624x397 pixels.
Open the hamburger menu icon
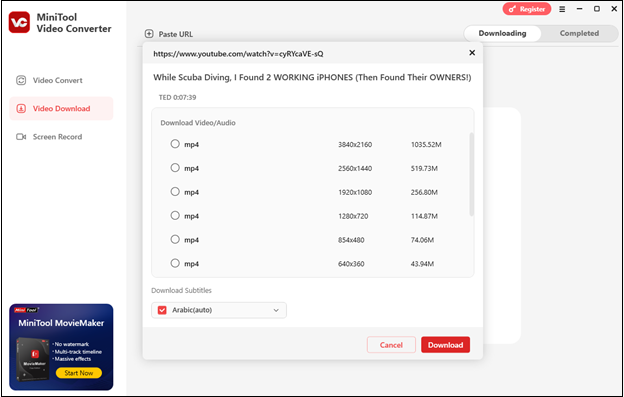(562, 9)
